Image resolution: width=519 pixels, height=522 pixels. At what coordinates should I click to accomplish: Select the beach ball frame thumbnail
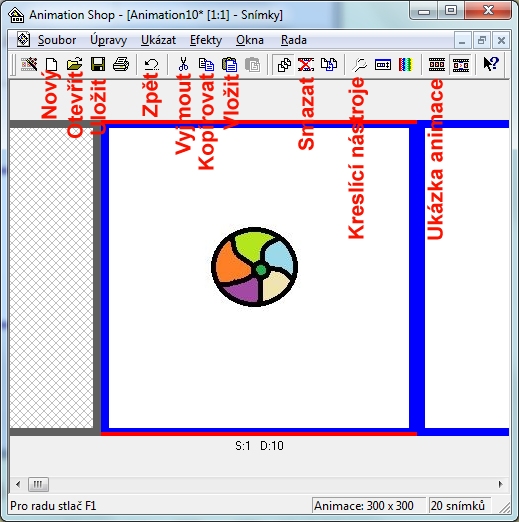point(259,278)
